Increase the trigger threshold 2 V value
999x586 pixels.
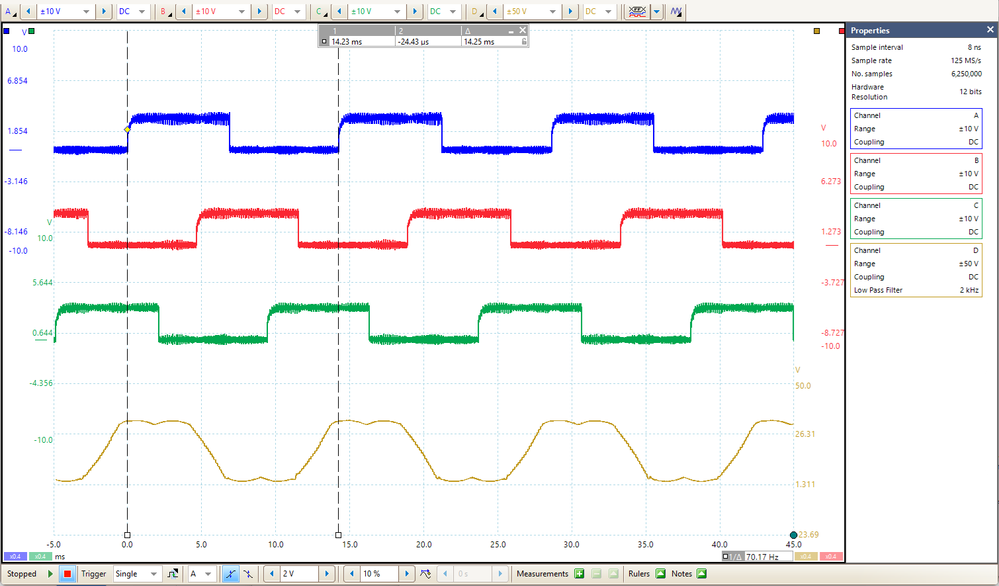tap(327, 574)
